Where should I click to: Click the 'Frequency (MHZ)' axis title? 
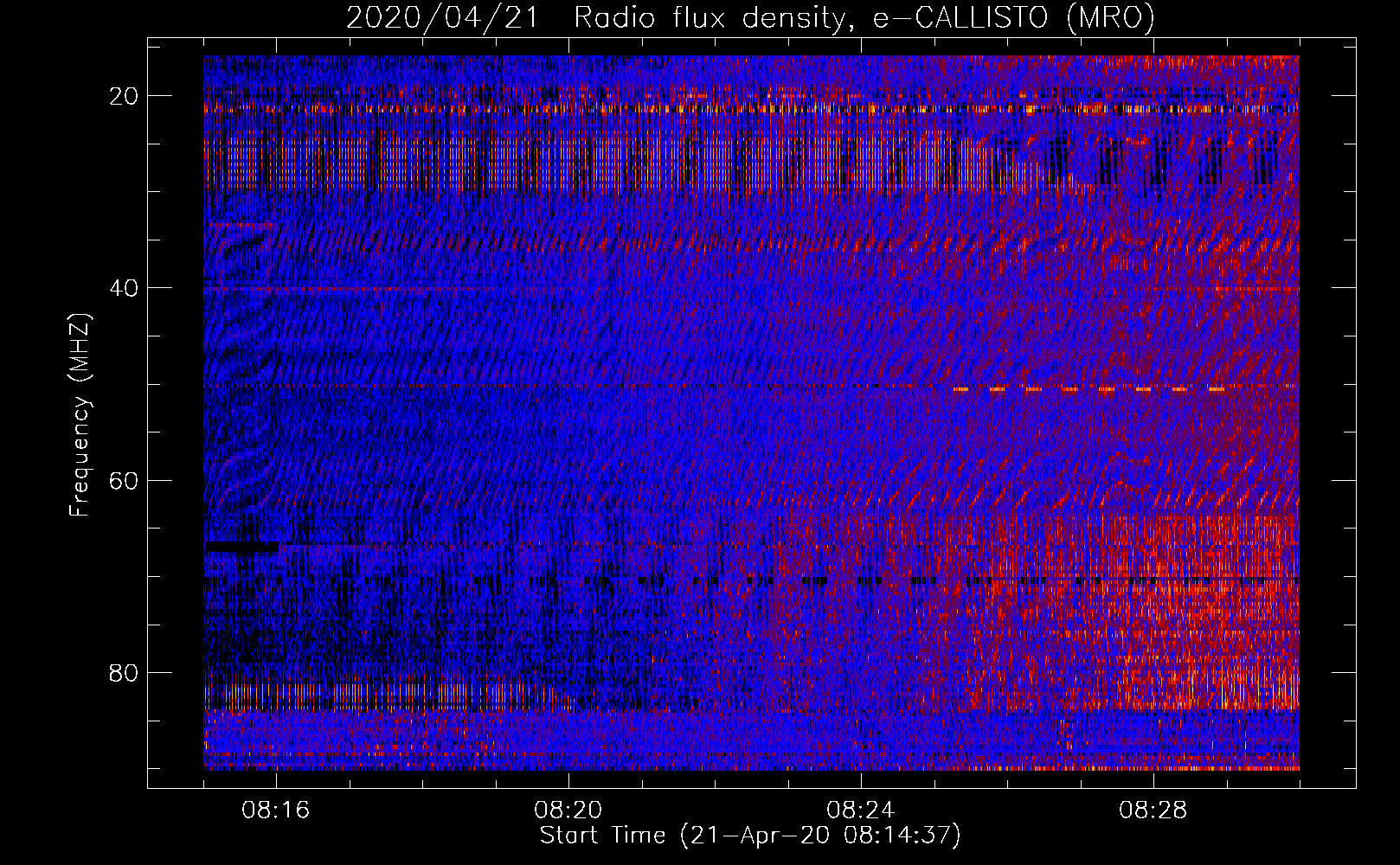[x=80, y=413]
